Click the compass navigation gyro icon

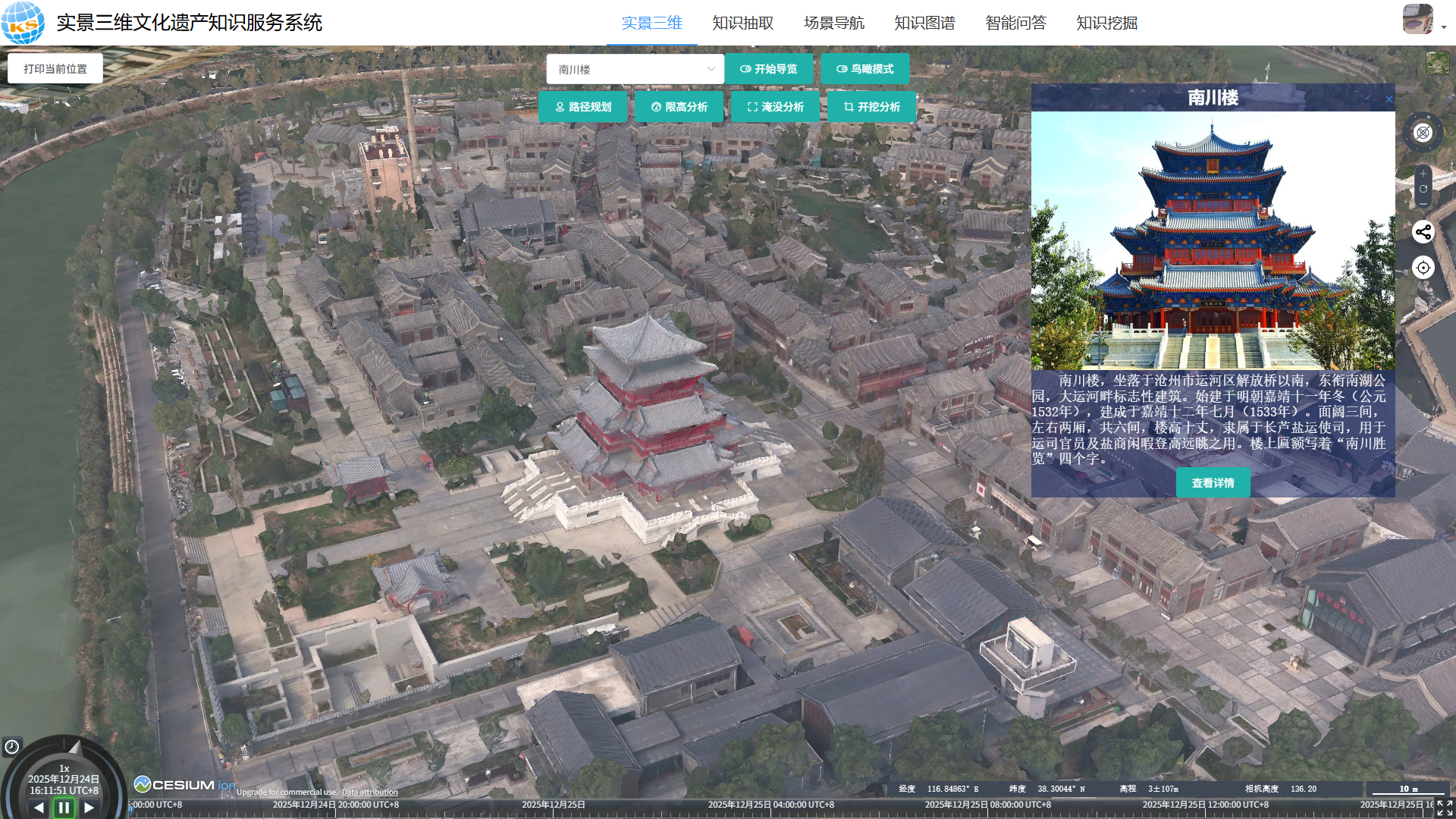[1423, 133]
